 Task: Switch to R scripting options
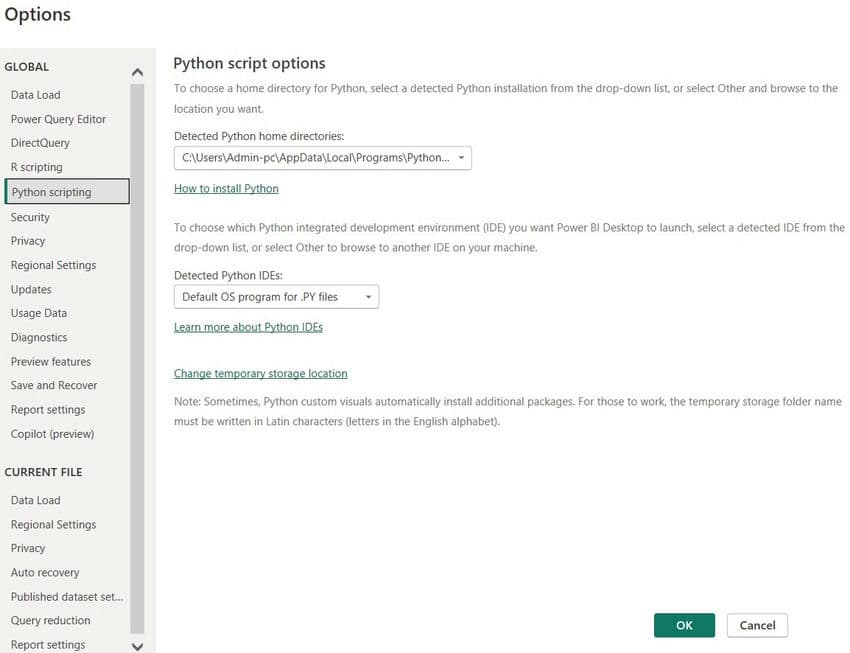[x=36, y=167]
